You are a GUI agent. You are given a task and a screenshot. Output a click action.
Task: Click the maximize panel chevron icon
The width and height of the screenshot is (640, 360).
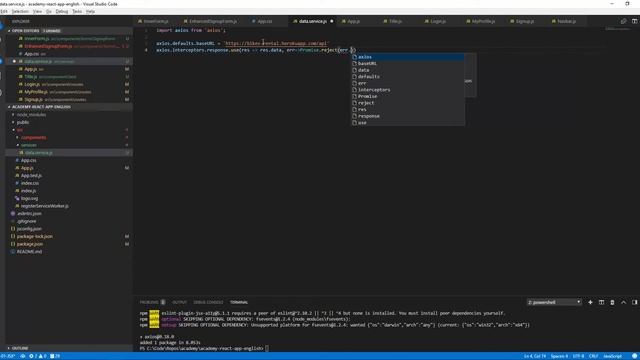[x=623, y=302]
